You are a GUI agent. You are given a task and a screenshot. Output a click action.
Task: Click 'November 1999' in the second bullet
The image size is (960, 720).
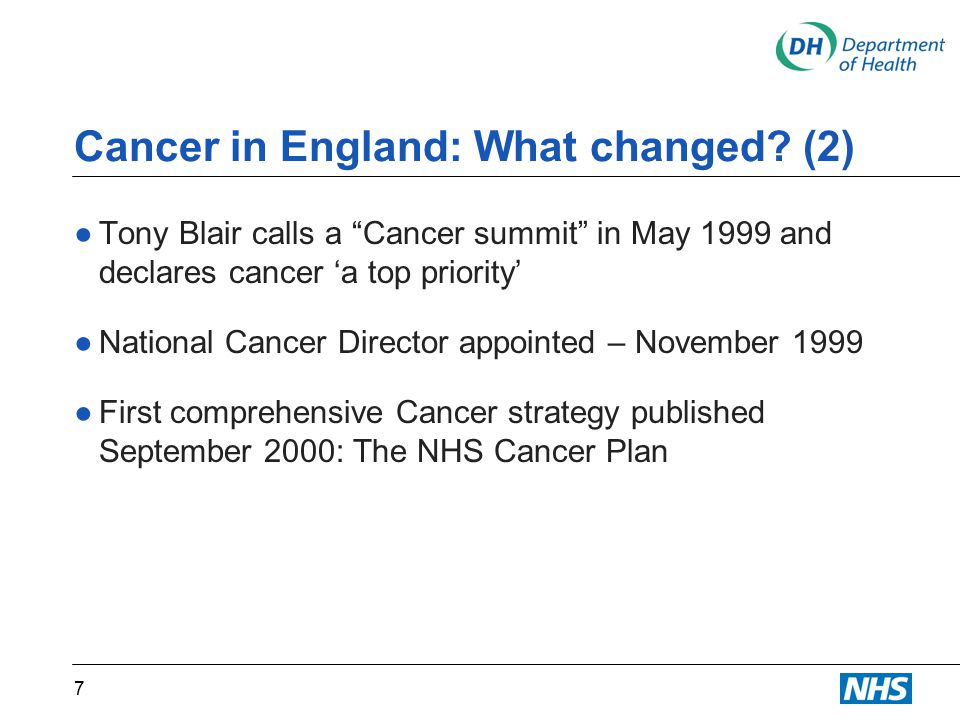pos(749,342)
